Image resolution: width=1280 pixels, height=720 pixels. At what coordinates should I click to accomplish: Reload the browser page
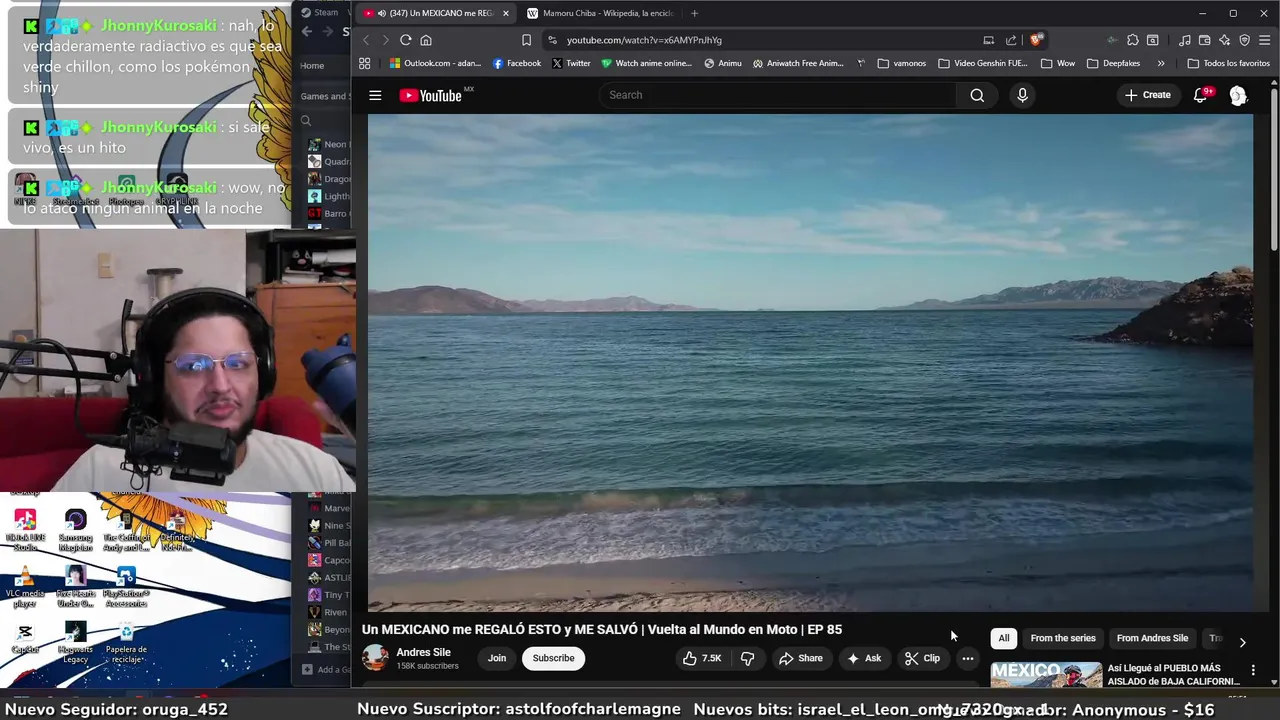tap(405, 40)
